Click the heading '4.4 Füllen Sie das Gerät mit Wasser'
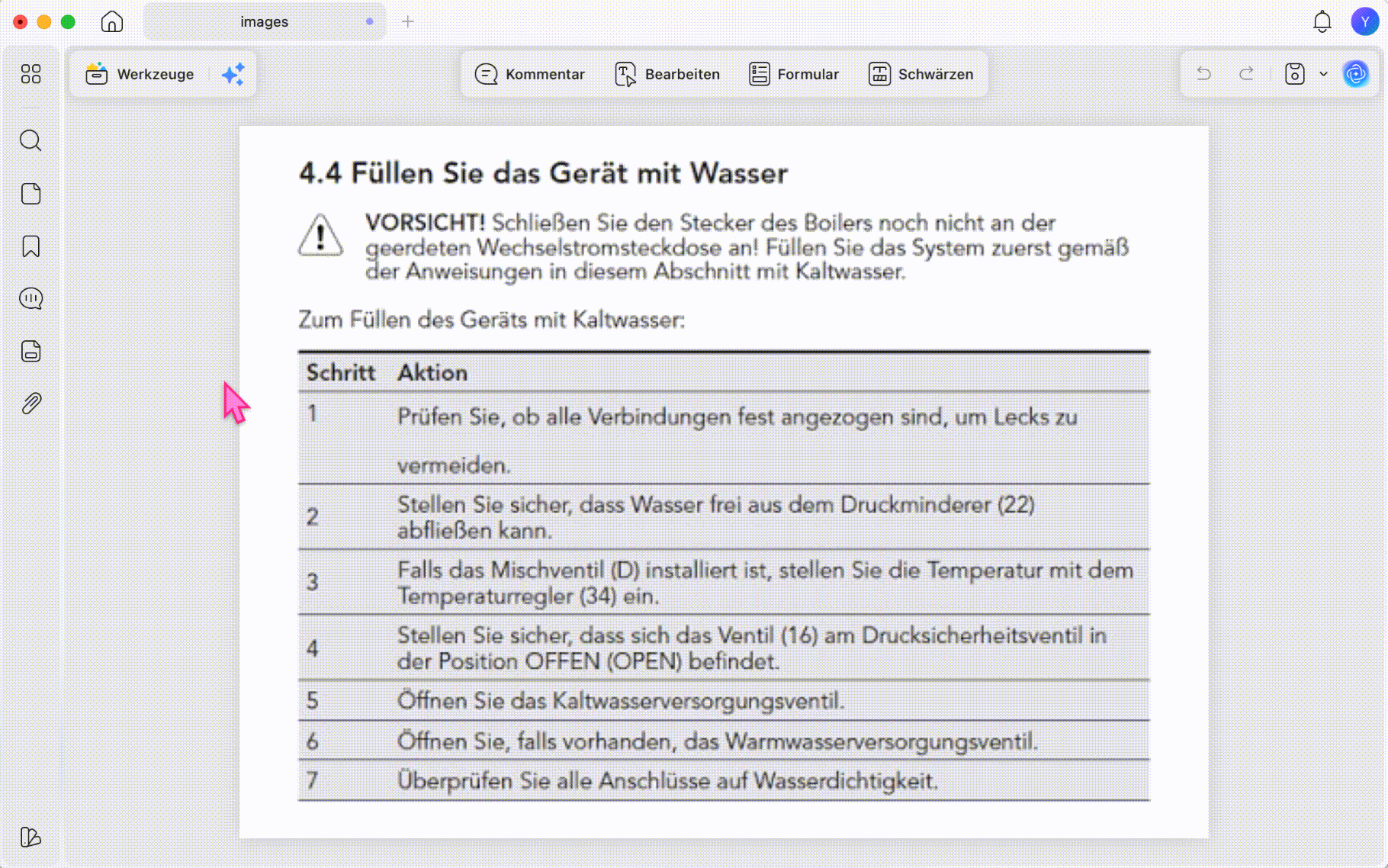Image resolution: width=1388 pixels, height=868 pixels. pos(543,173)
